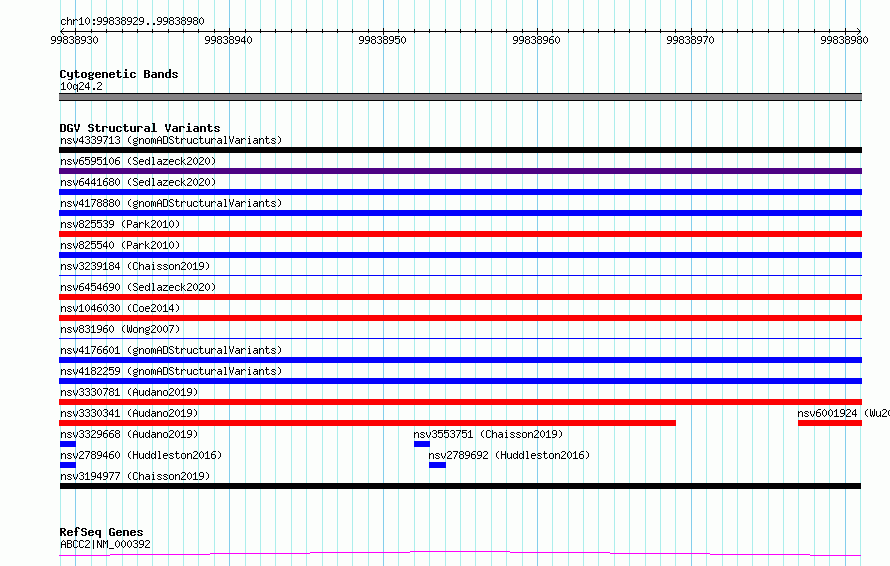Click the black nsv3194977 variant bar
Screen dimensions: 890x566
point(460,486)
